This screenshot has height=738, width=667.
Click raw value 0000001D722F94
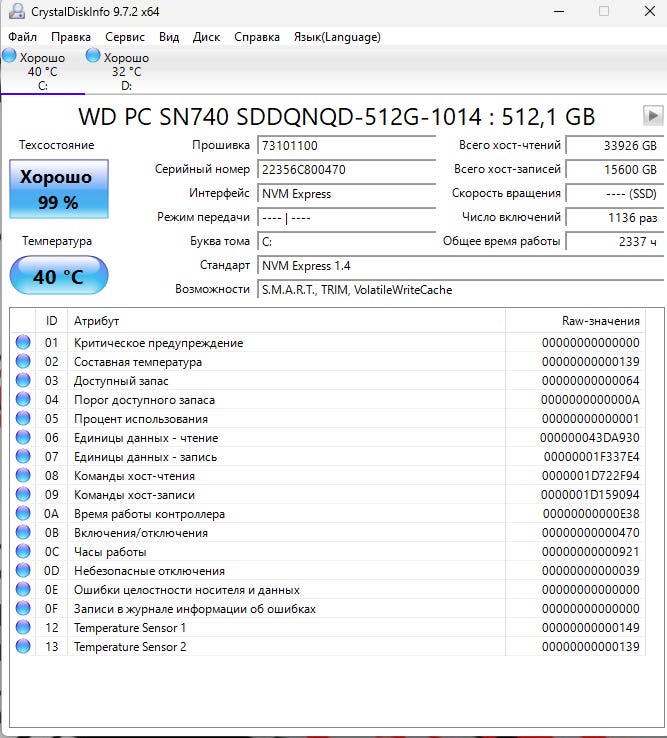coord(591,476)
